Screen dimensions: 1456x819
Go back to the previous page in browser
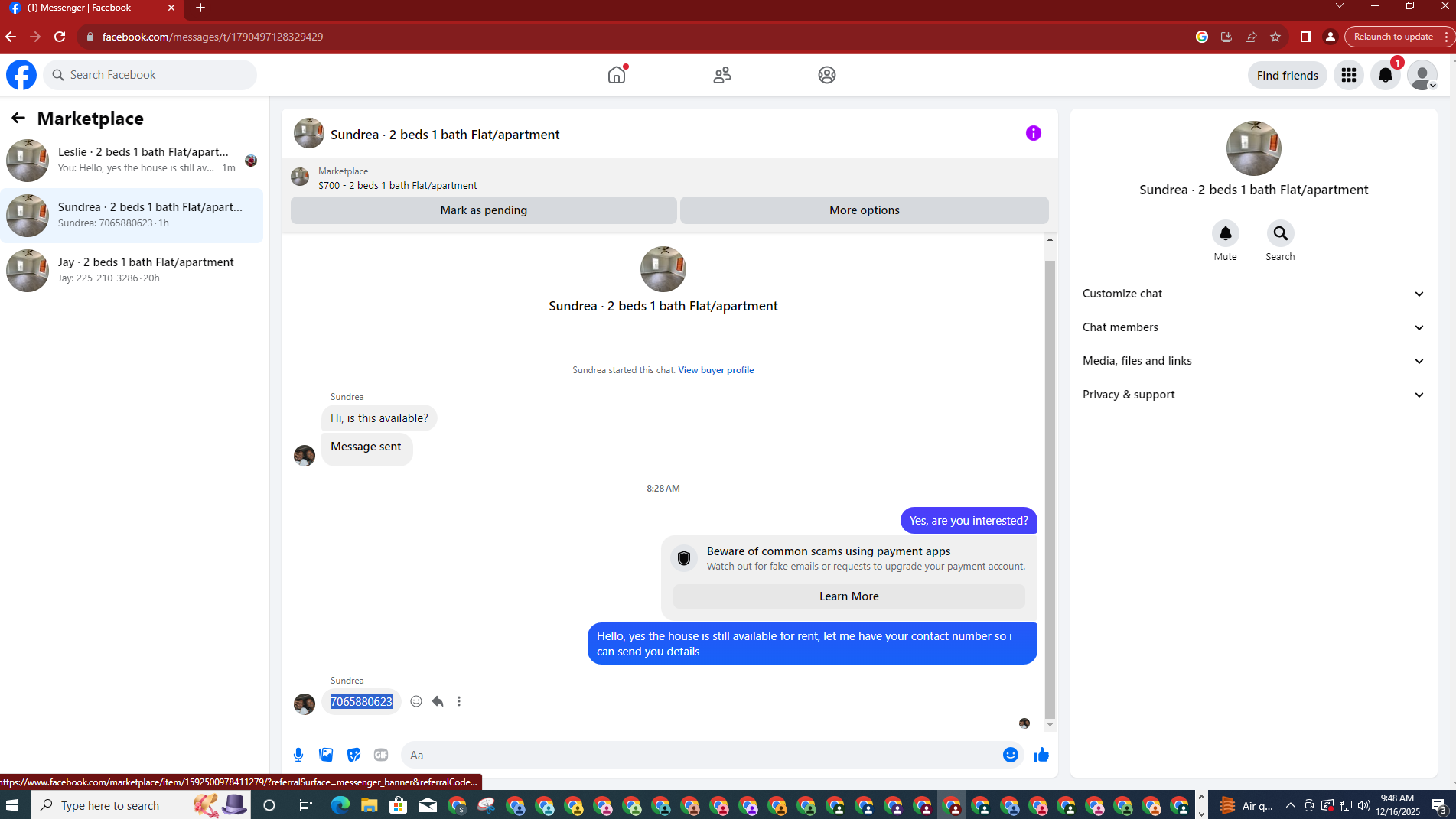click(11, 37)
